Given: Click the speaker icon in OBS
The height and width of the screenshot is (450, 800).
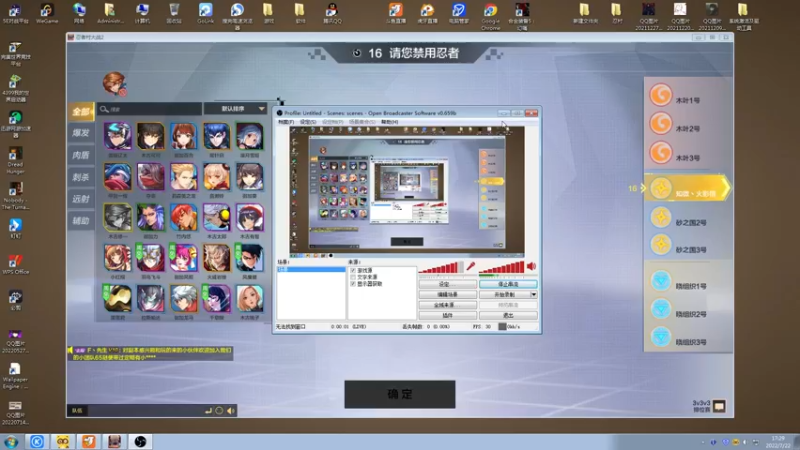Looking at the screenshot, I should (531, 266).
